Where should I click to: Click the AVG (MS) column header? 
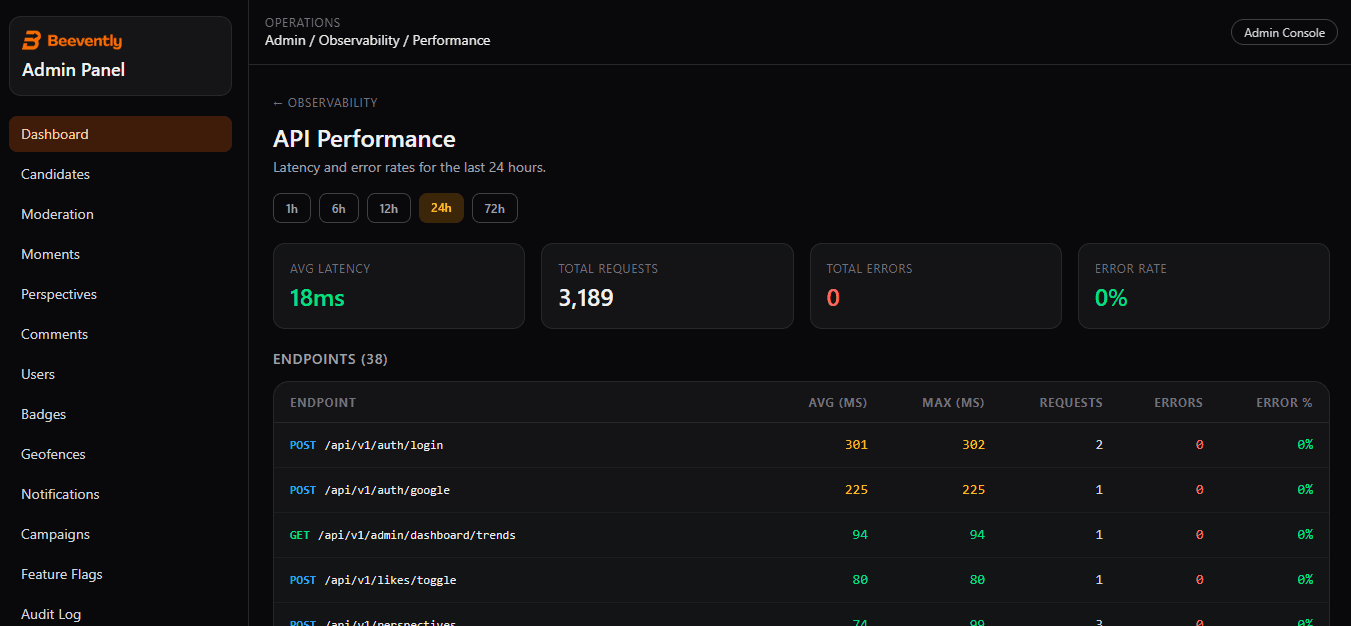pyautogui.click(x=838, y=403)
